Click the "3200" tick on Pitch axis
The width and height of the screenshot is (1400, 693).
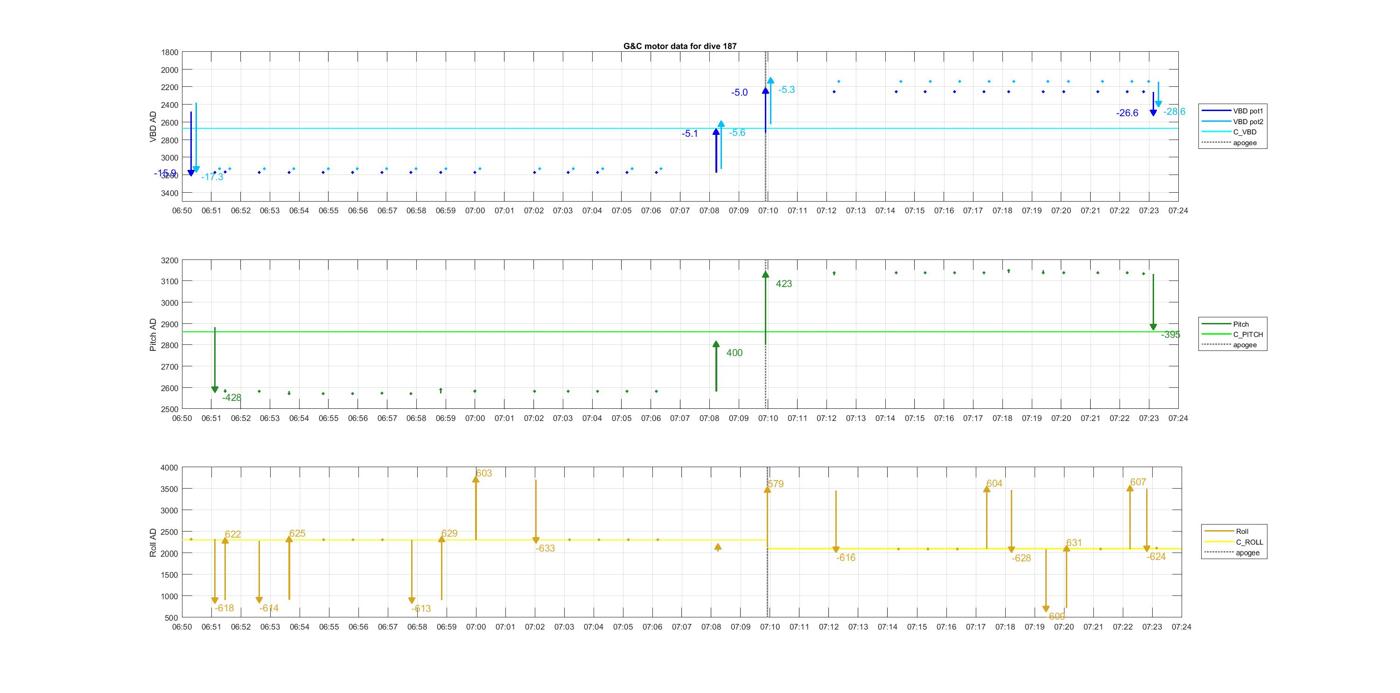tap(170, 261)
